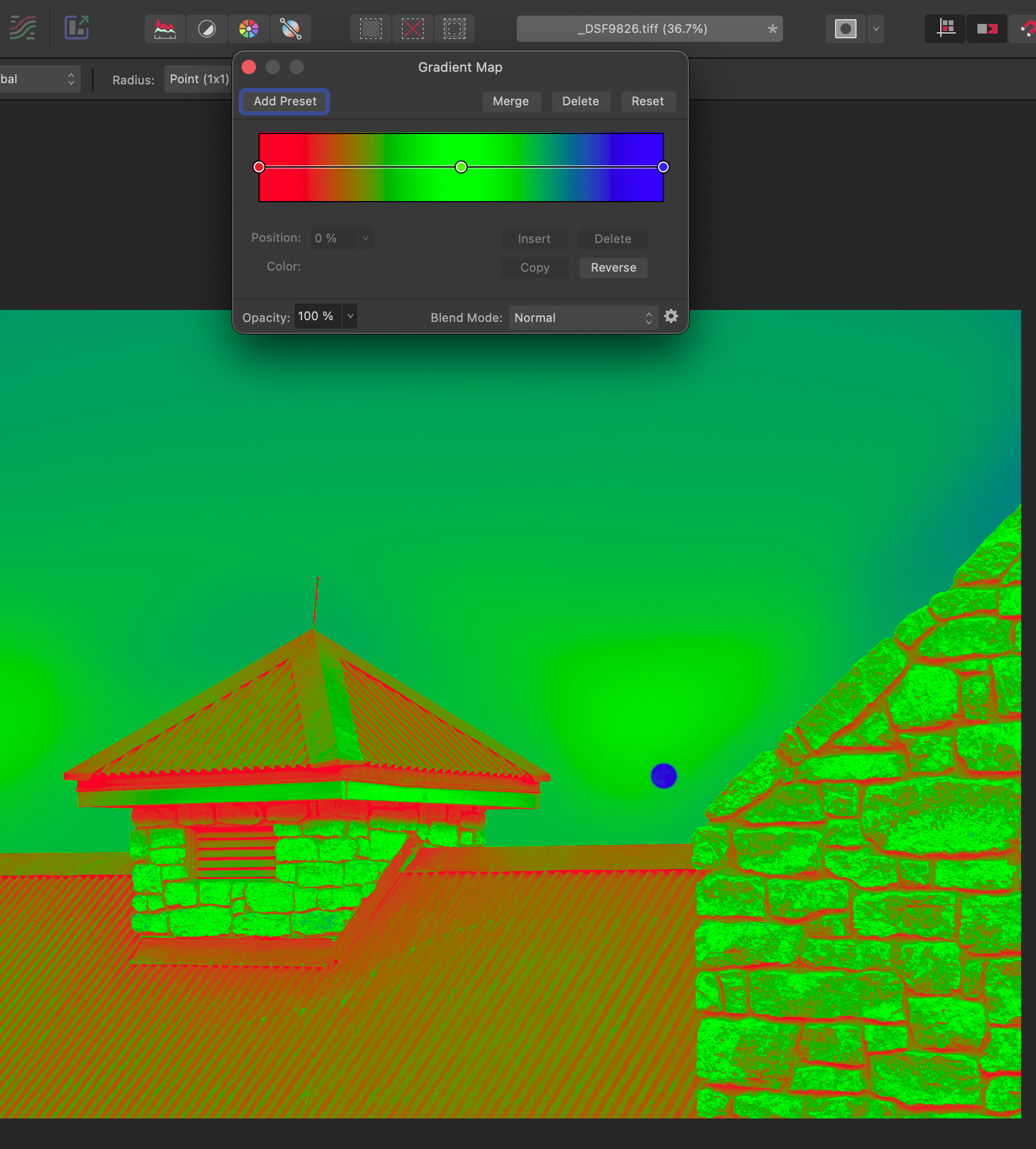
Task: Click the asterisk in document title bar
Action: 772,29
